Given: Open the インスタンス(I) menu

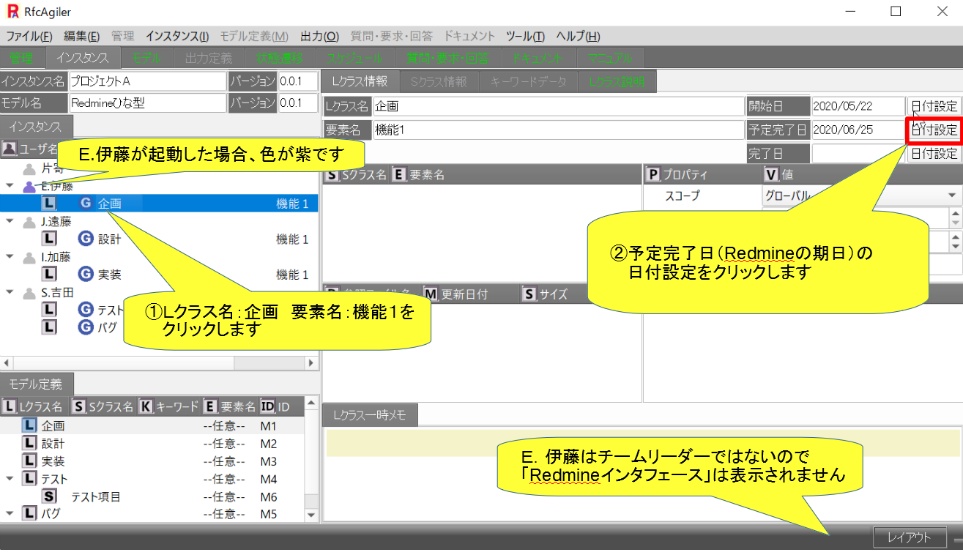Looking at the screenshot, I should pos(177,36).
